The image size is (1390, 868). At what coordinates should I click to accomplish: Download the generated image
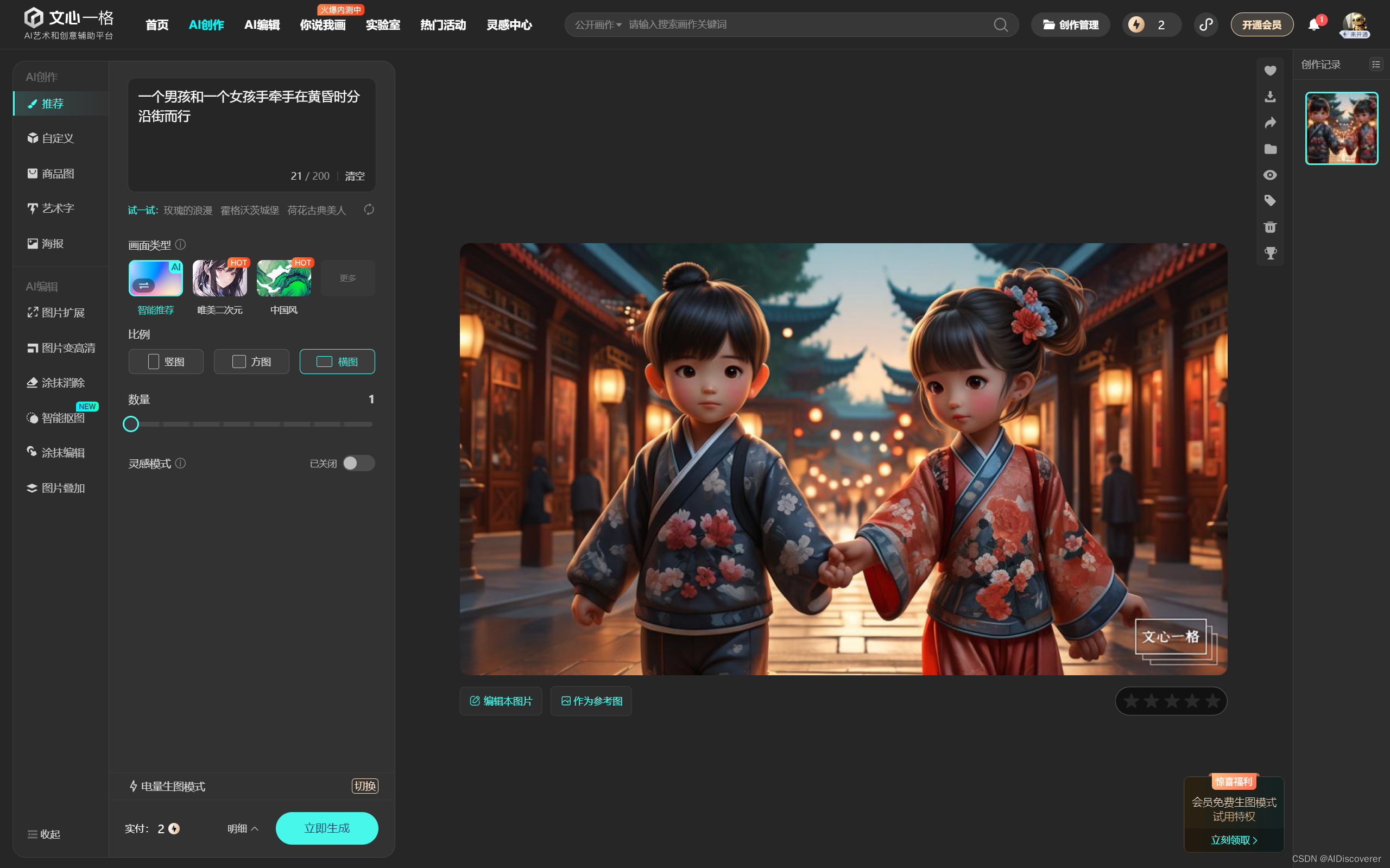tap(1269, 97)
